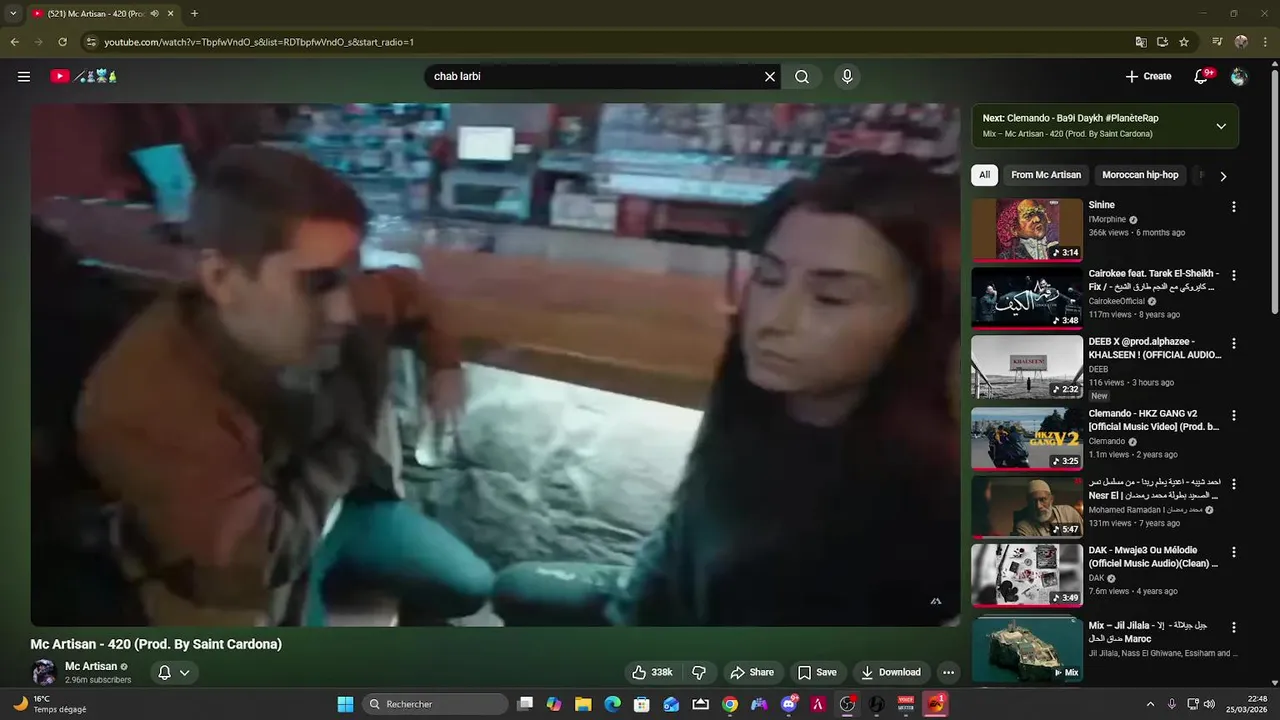The height and width of the screenshot is (720, 1280).
Task: Show hidden system tray icons
Action: (x=1150, y=704)
